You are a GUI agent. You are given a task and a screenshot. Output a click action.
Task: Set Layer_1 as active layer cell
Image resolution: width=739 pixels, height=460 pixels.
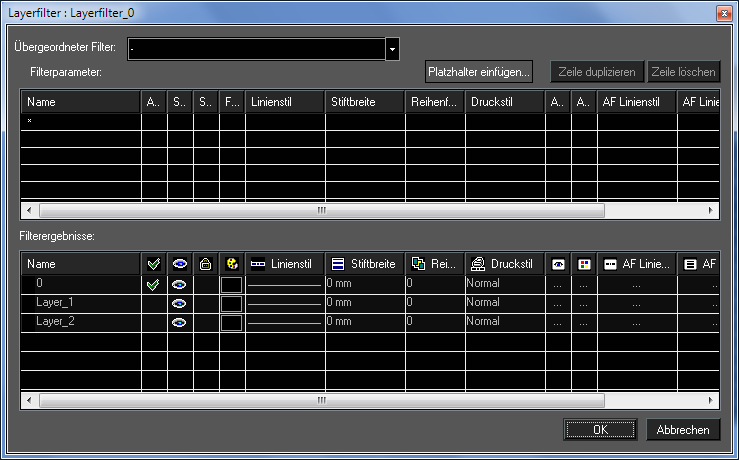[x=154, y=304]
